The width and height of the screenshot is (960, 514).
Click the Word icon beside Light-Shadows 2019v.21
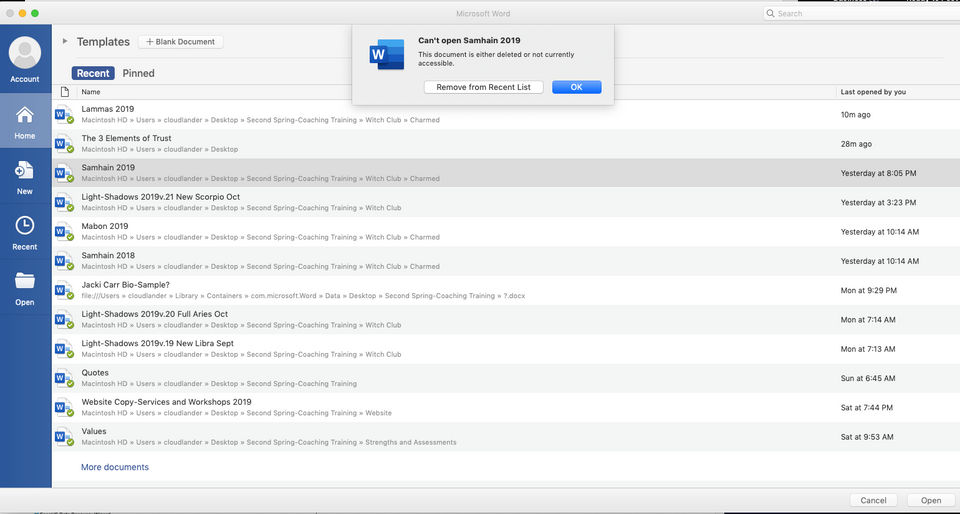pos(64,203)
